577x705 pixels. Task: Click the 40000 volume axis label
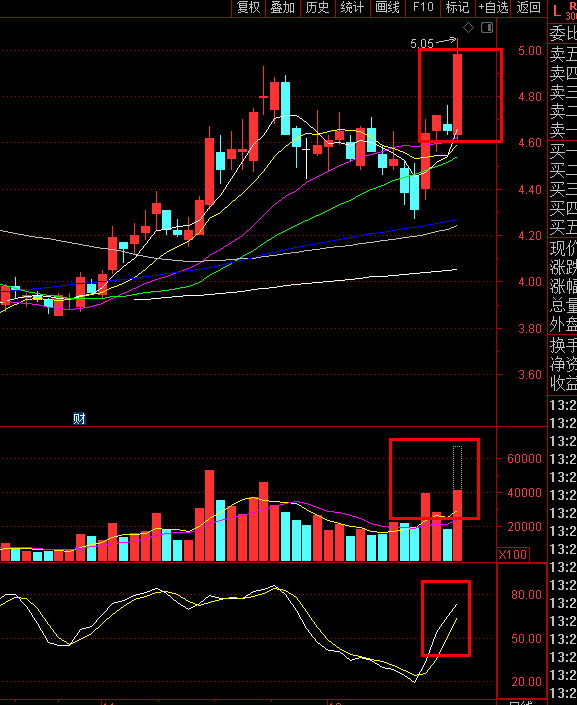click(524, 493)
